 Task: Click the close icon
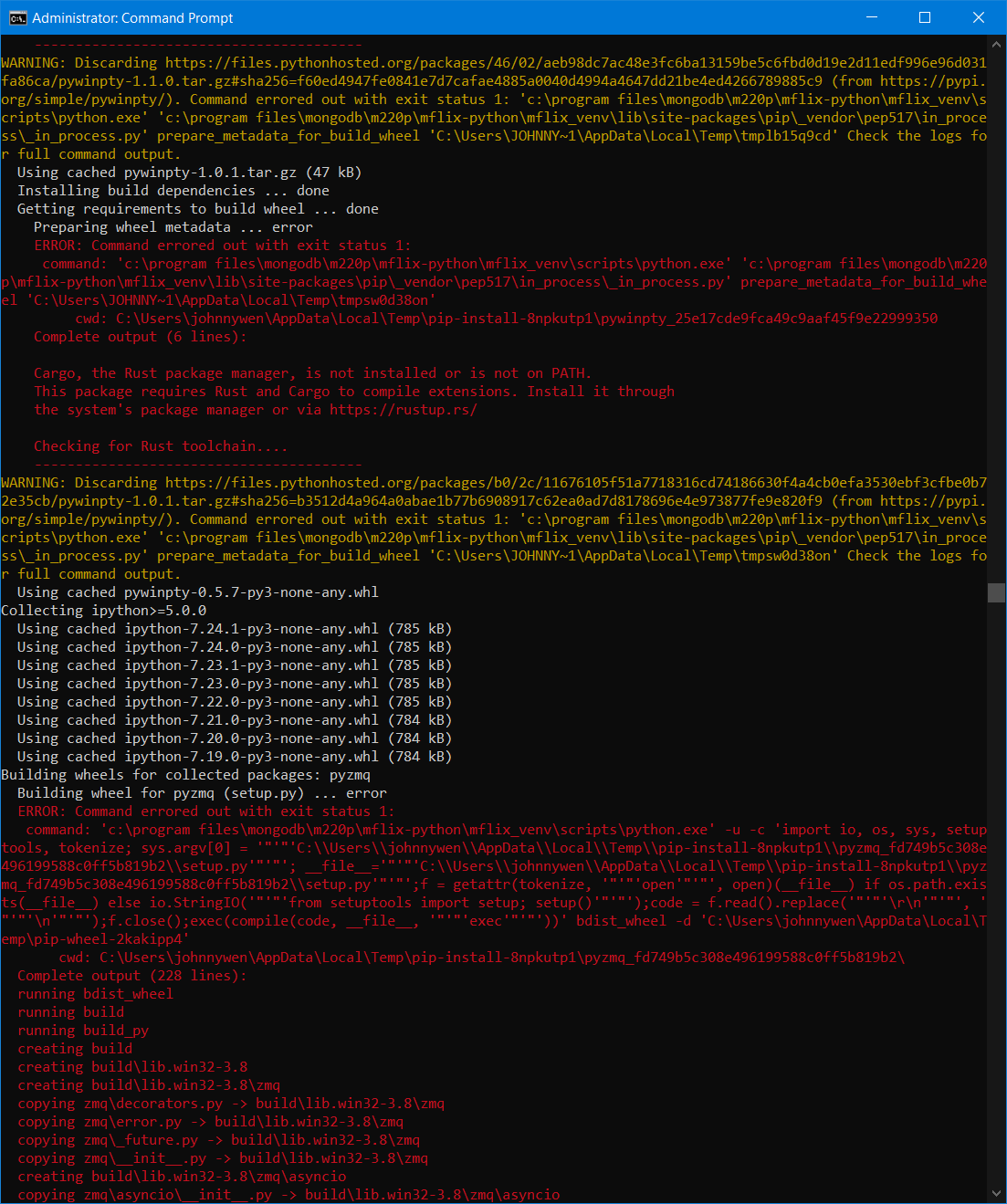click(x=979, y=17)
